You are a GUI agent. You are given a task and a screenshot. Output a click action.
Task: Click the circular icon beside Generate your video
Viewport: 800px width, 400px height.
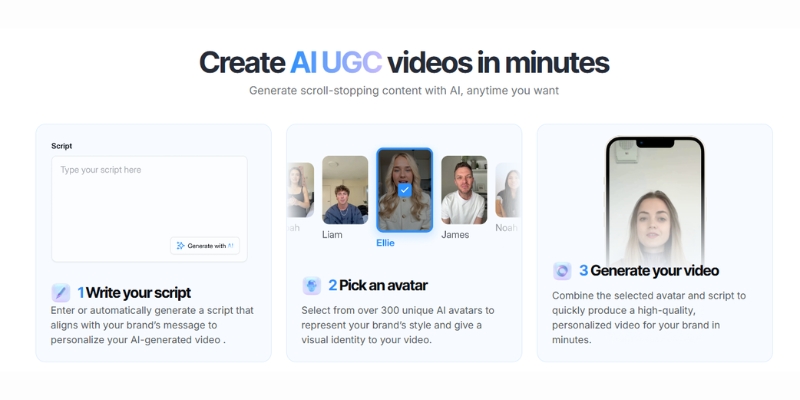tap(562, 271)
